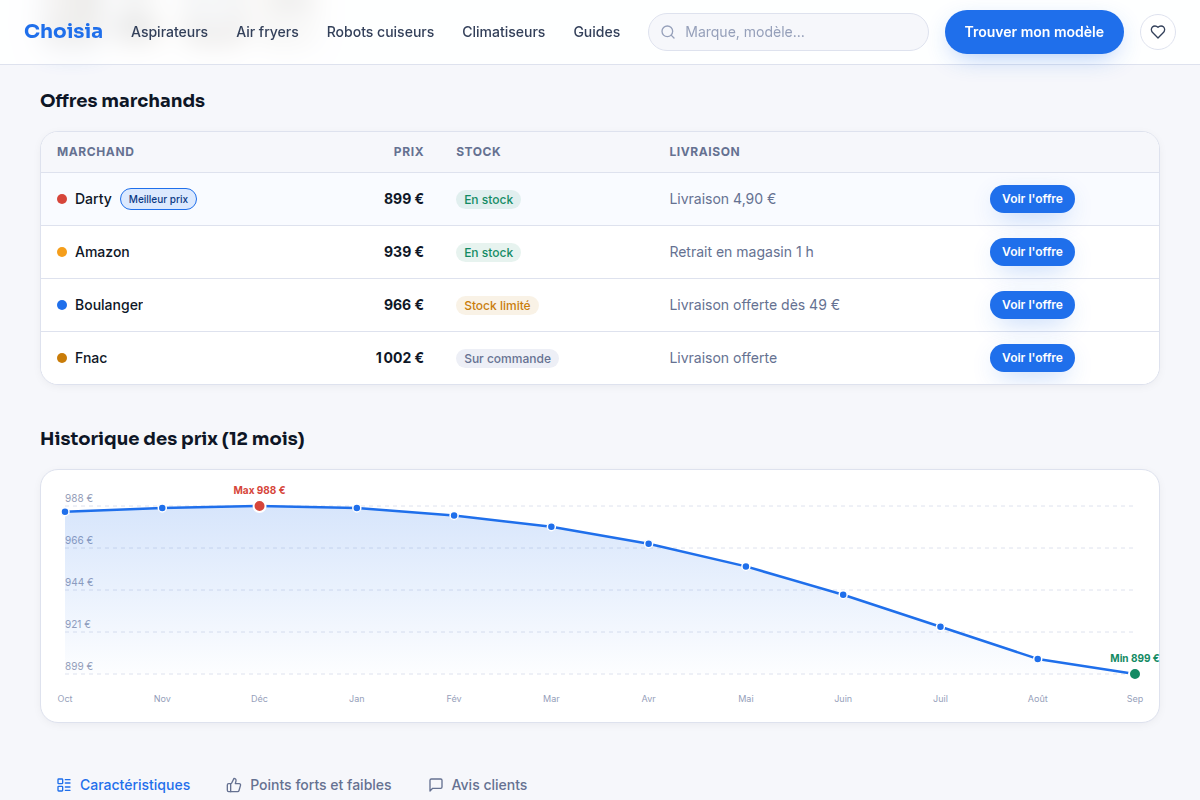Click the Jan chart data point
This screenshot has height=800, width=1200.
pos(357,508)
